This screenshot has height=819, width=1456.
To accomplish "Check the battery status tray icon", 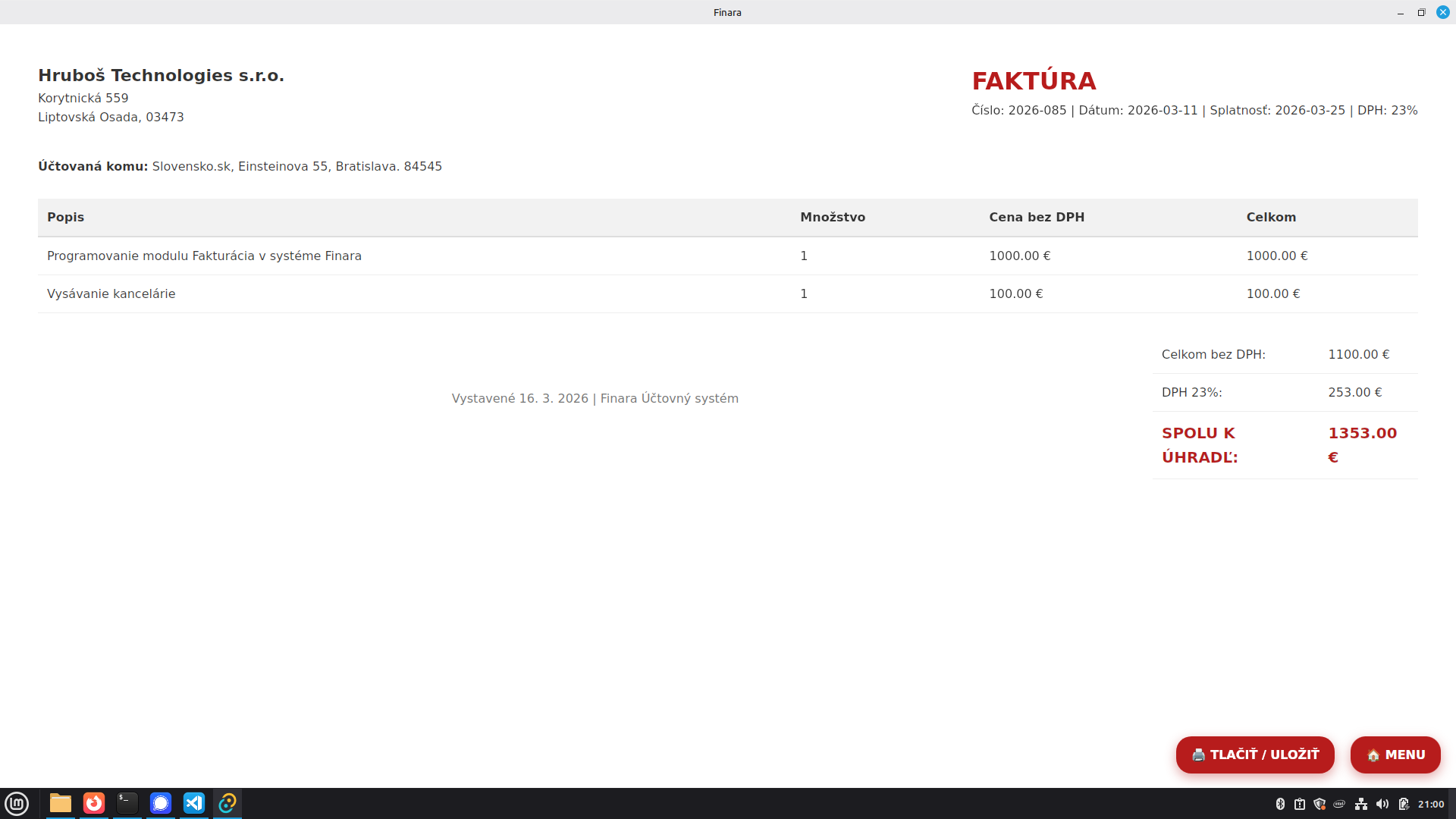I will pos(1404,804).
